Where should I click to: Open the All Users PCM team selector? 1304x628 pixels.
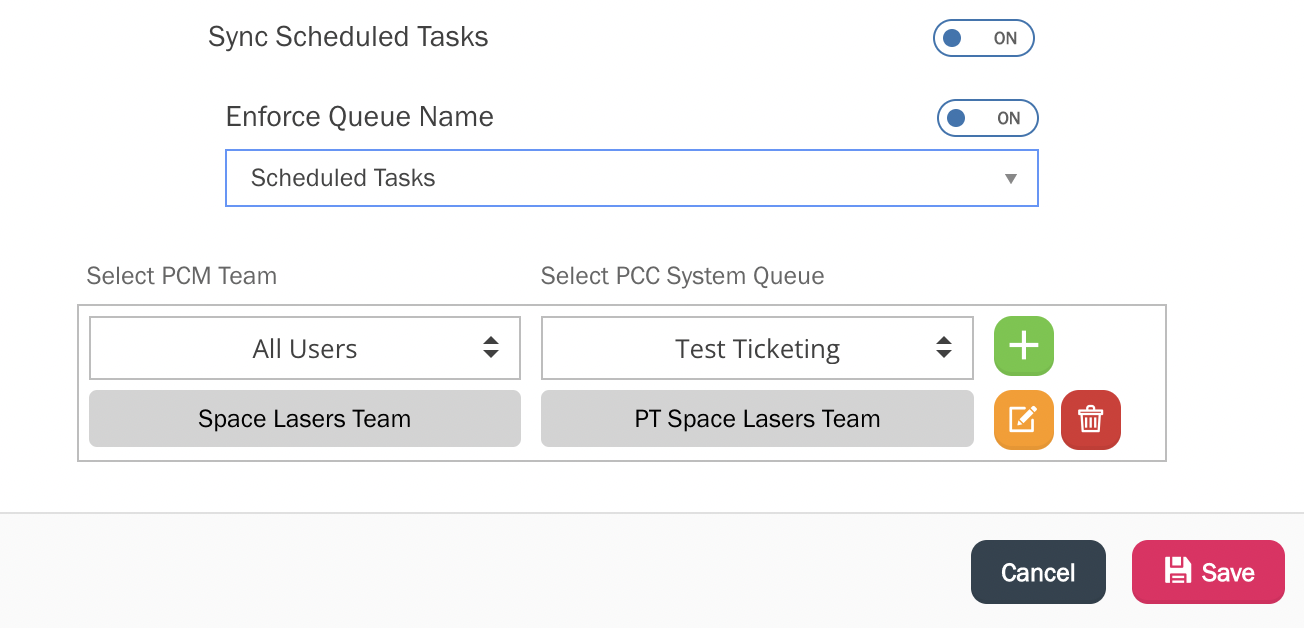pyautogui.click(x=305, y=349)
